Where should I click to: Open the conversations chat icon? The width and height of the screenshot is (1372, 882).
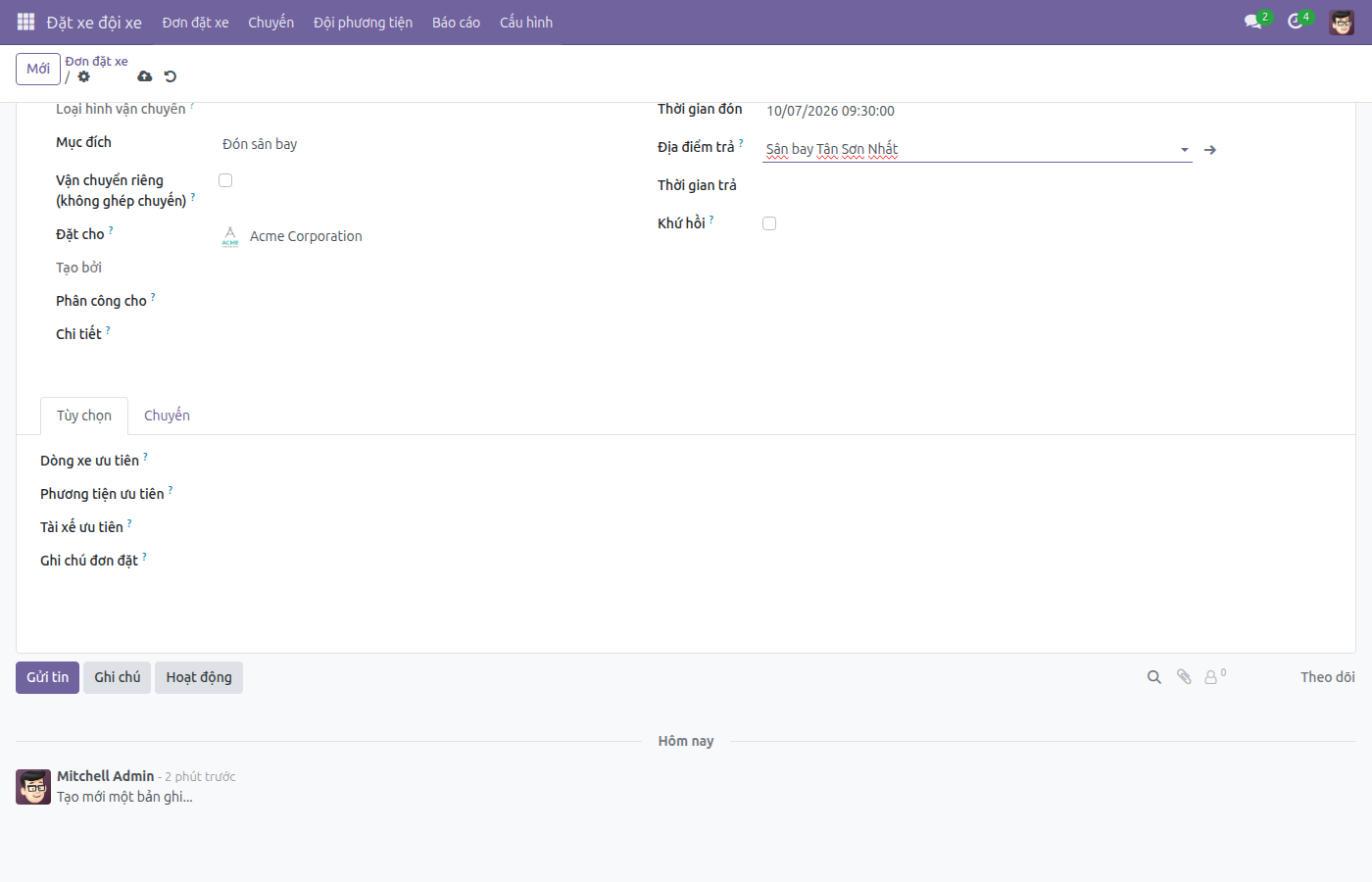(x=1252, y=22)
